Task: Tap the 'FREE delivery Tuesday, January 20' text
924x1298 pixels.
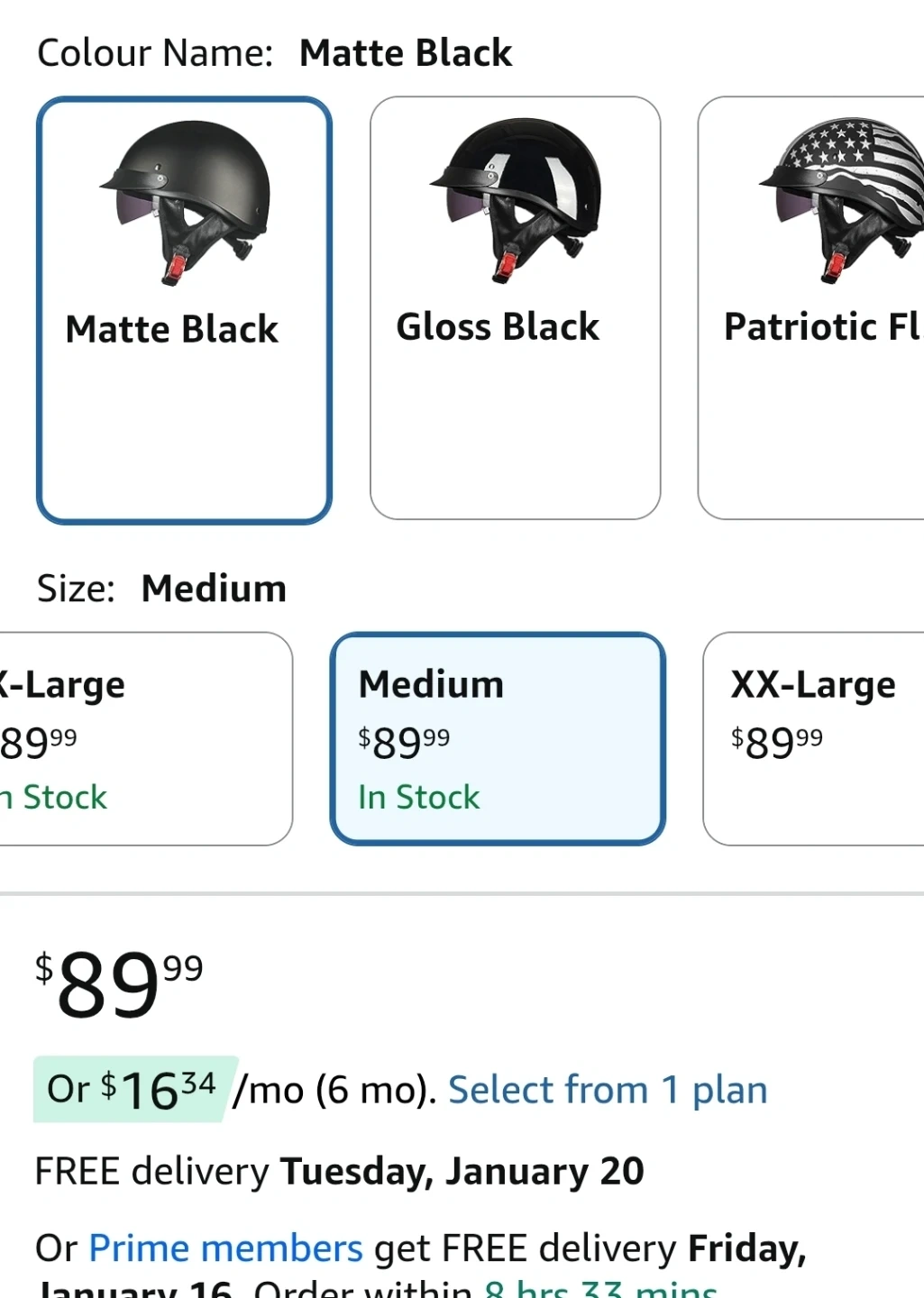Action: pos(339,1171)
